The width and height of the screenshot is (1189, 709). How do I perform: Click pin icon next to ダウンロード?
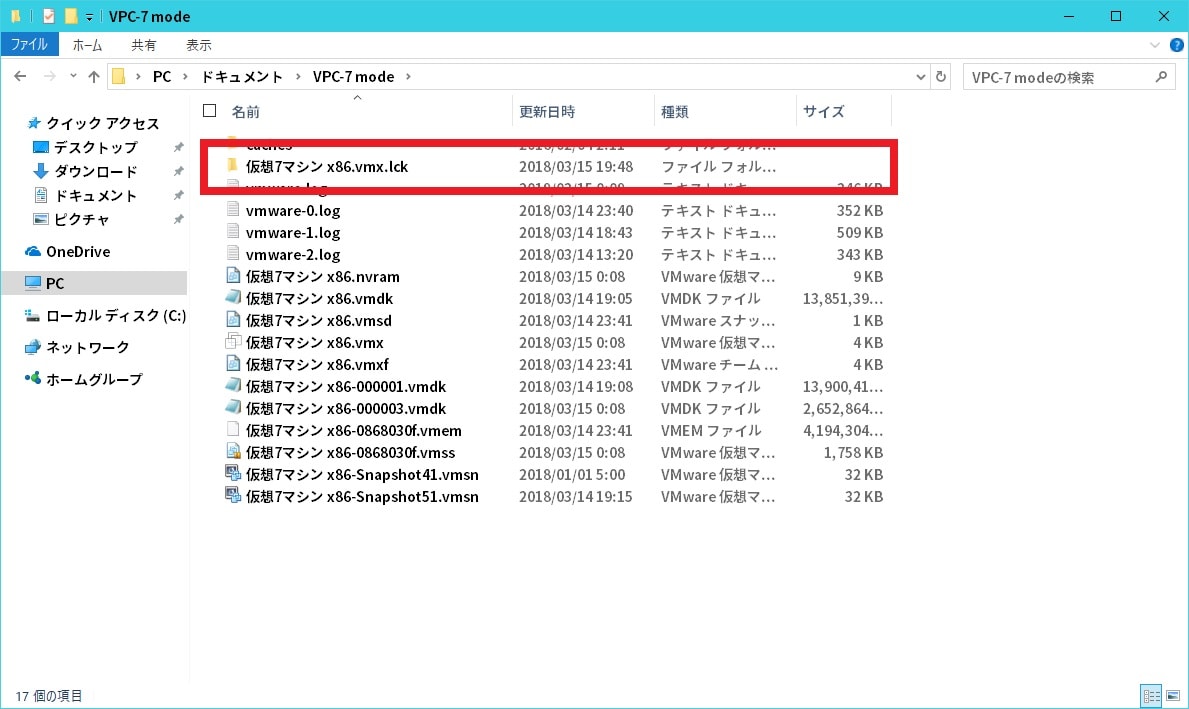point(178,171)
